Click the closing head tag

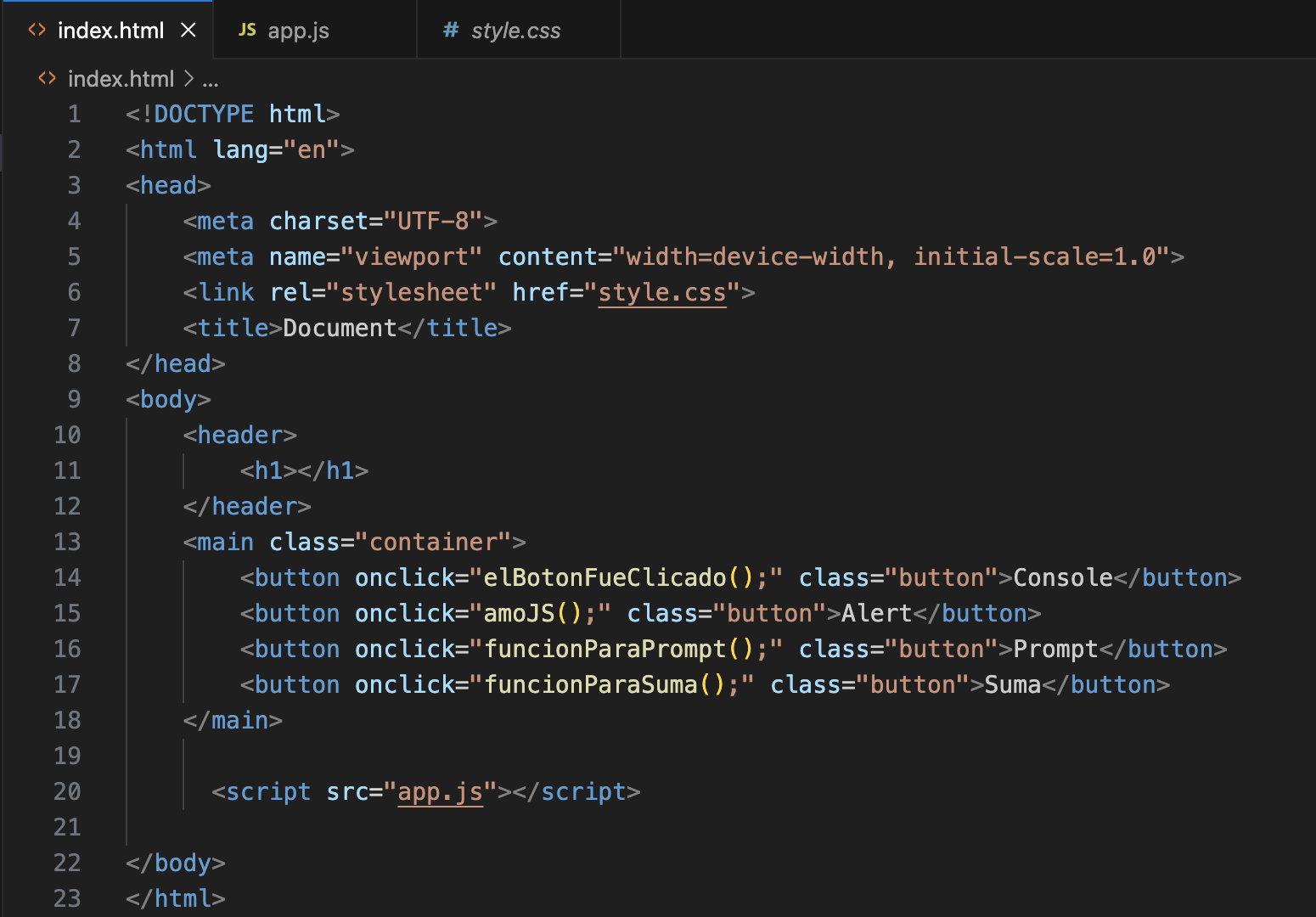tap(176, 364)
